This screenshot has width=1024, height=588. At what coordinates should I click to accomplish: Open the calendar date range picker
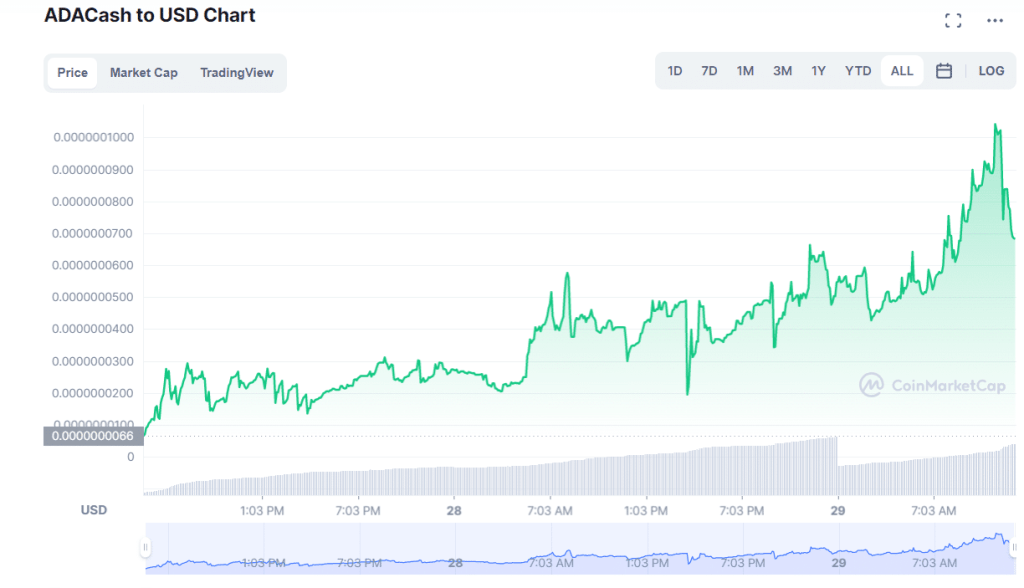(x=943, y=71)
